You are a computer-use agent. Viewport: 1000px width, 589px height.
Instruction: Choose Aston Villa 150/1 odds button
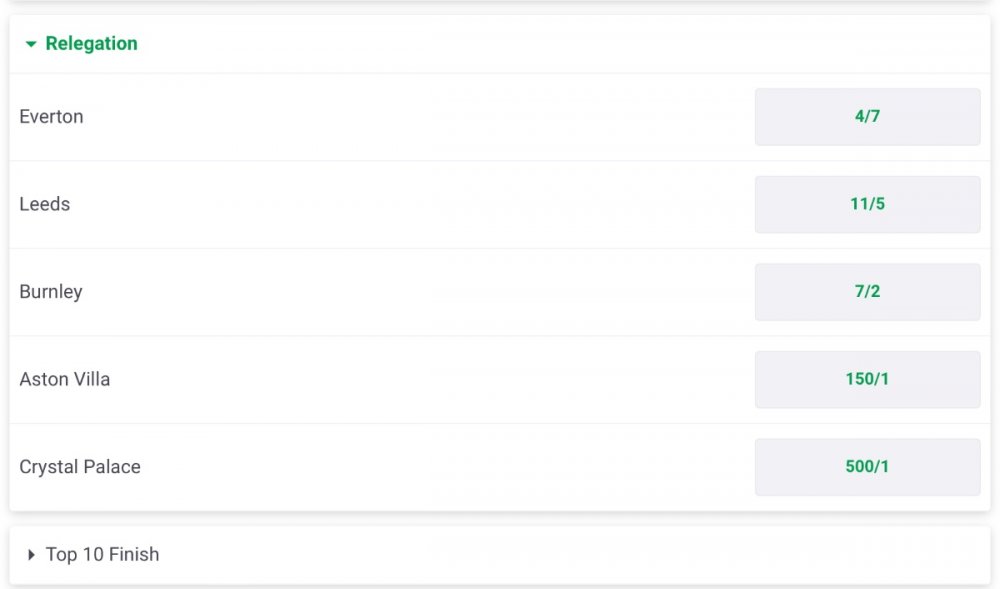tap(867, 379)
